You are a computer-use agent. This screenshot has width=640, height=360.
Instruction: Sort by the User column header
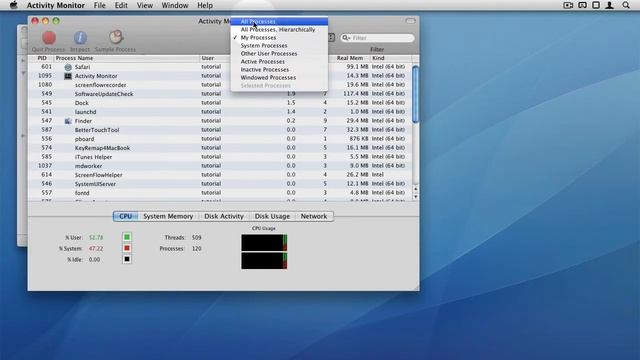[x=215, y=58]
